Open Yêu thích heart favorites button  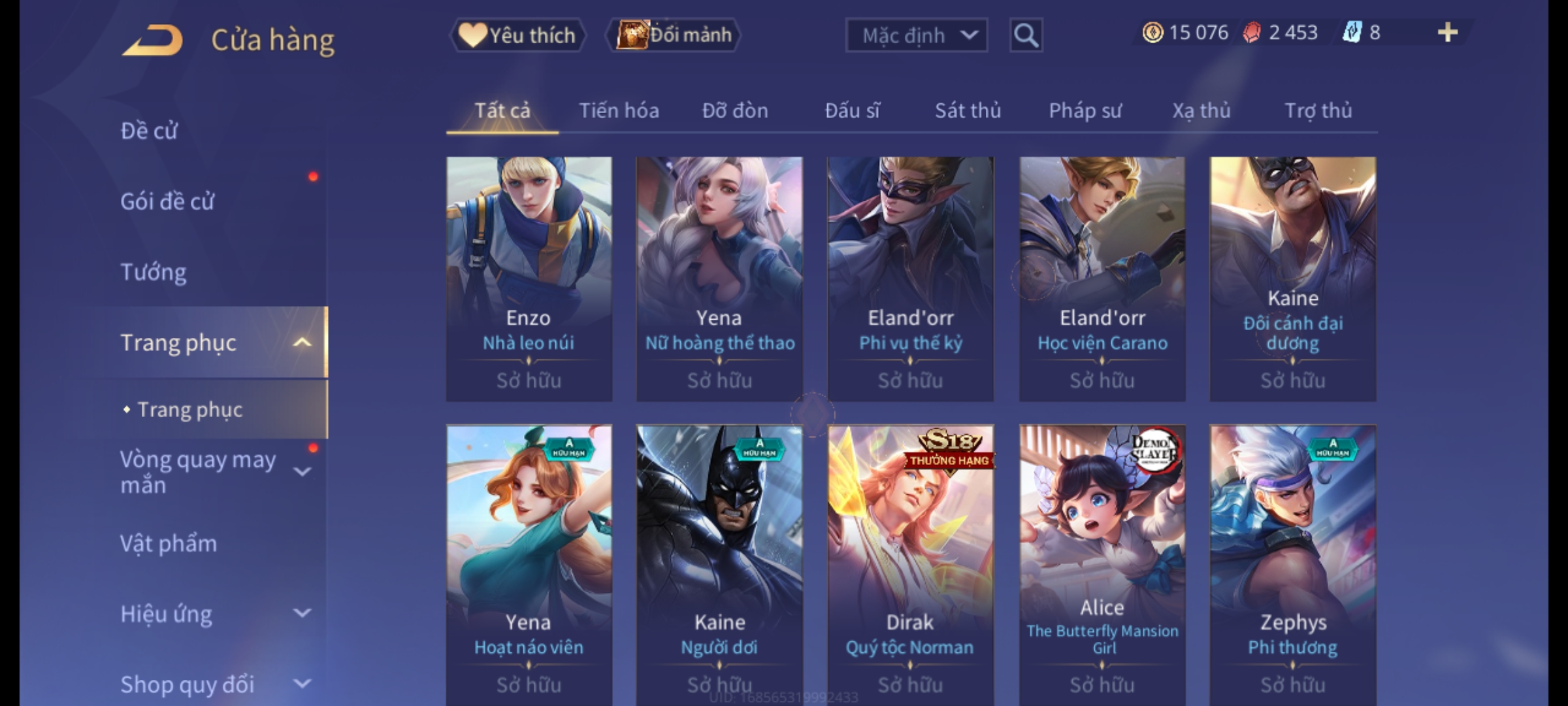click(x=517, y=35)
